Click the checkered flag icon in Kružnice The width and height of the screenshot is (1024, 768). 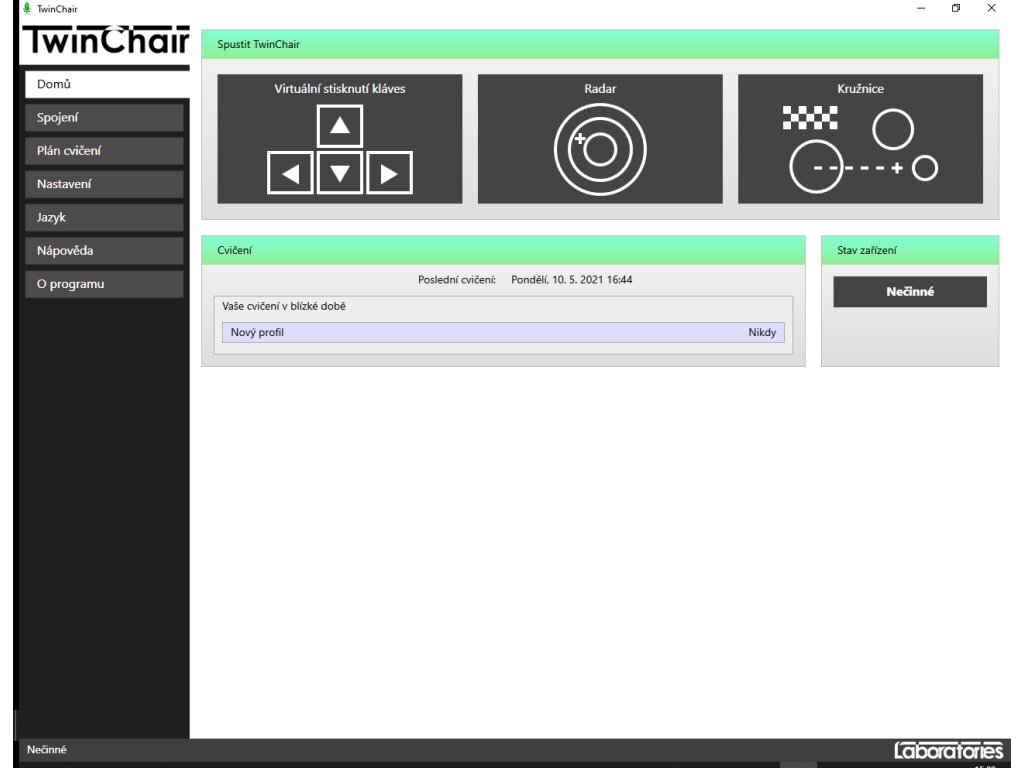(810, 118)
